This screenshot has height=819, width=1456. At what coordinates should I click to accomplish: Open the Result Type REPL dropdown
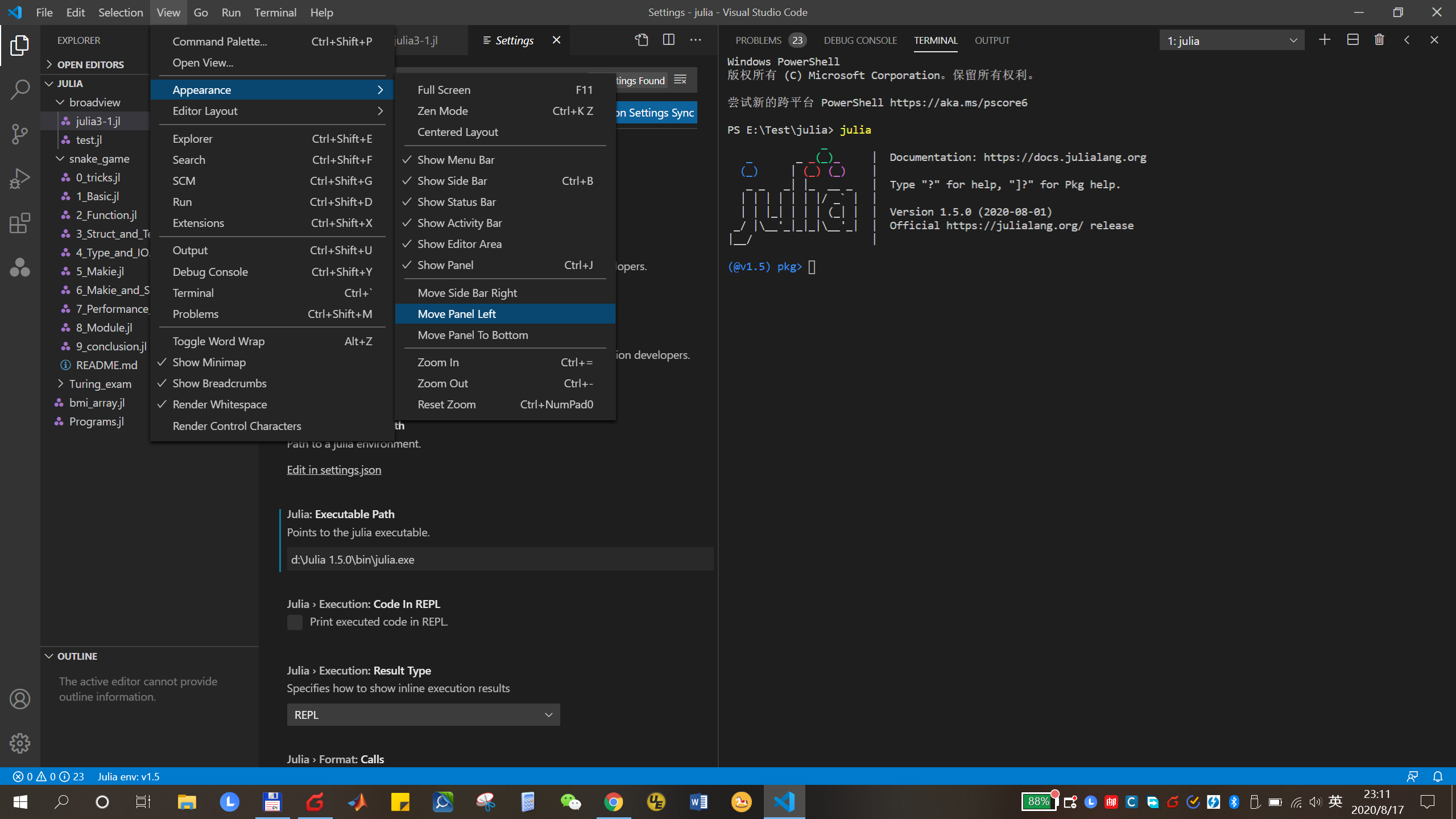tap(423, 715)
